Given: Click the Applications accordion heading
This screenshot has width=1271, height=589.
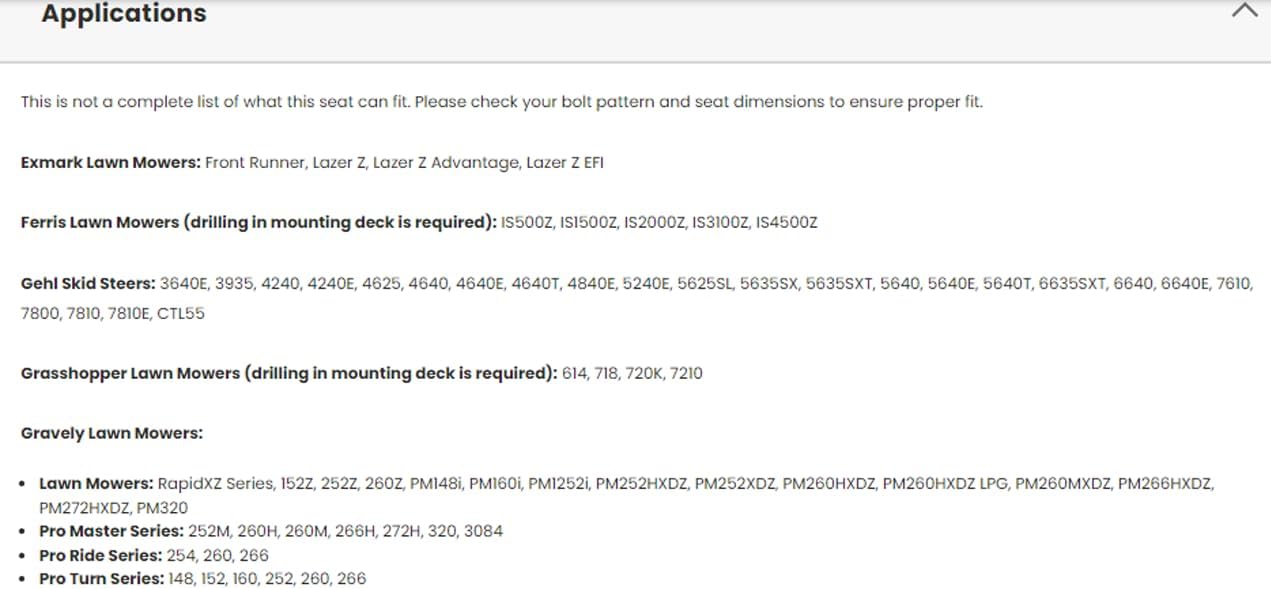Looking at the screenshot, I should coord(124,14).
